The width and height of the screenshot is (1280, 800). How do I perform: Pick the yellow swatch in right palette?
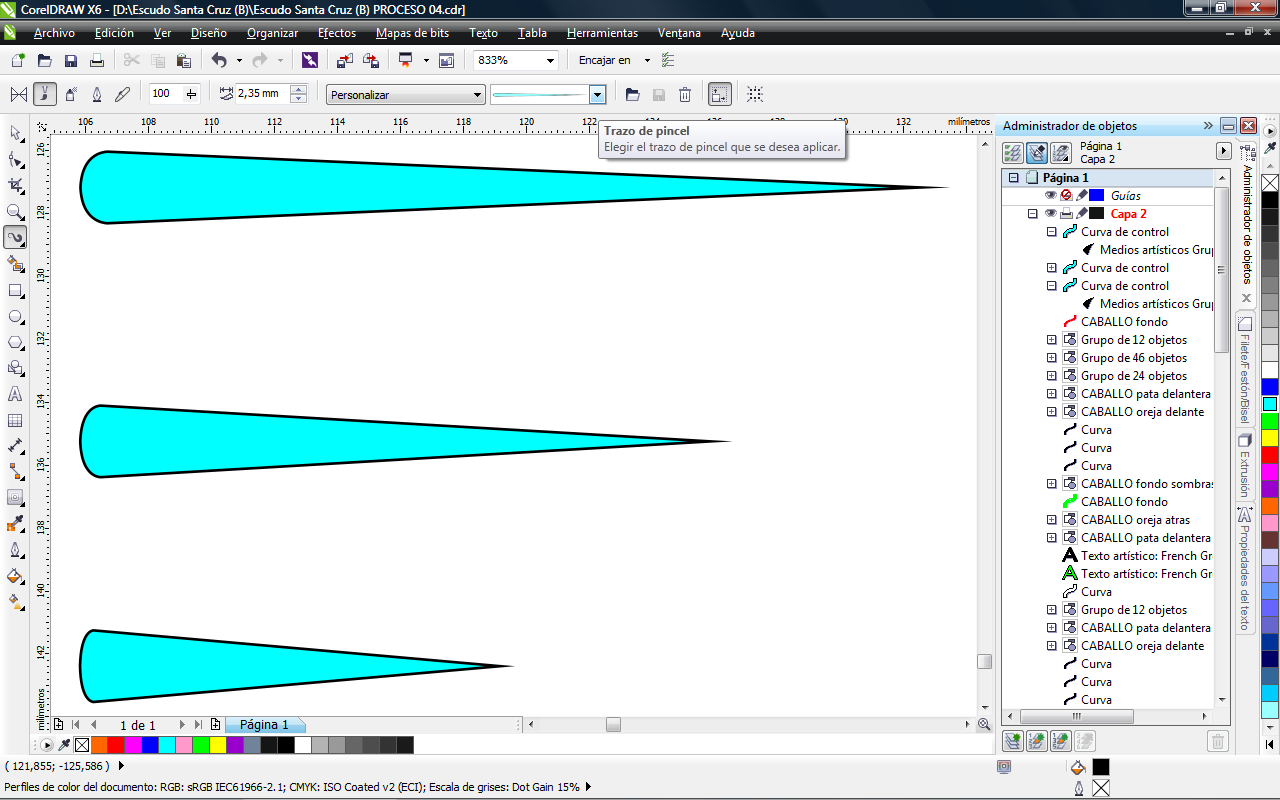(x=1269, y=437)
